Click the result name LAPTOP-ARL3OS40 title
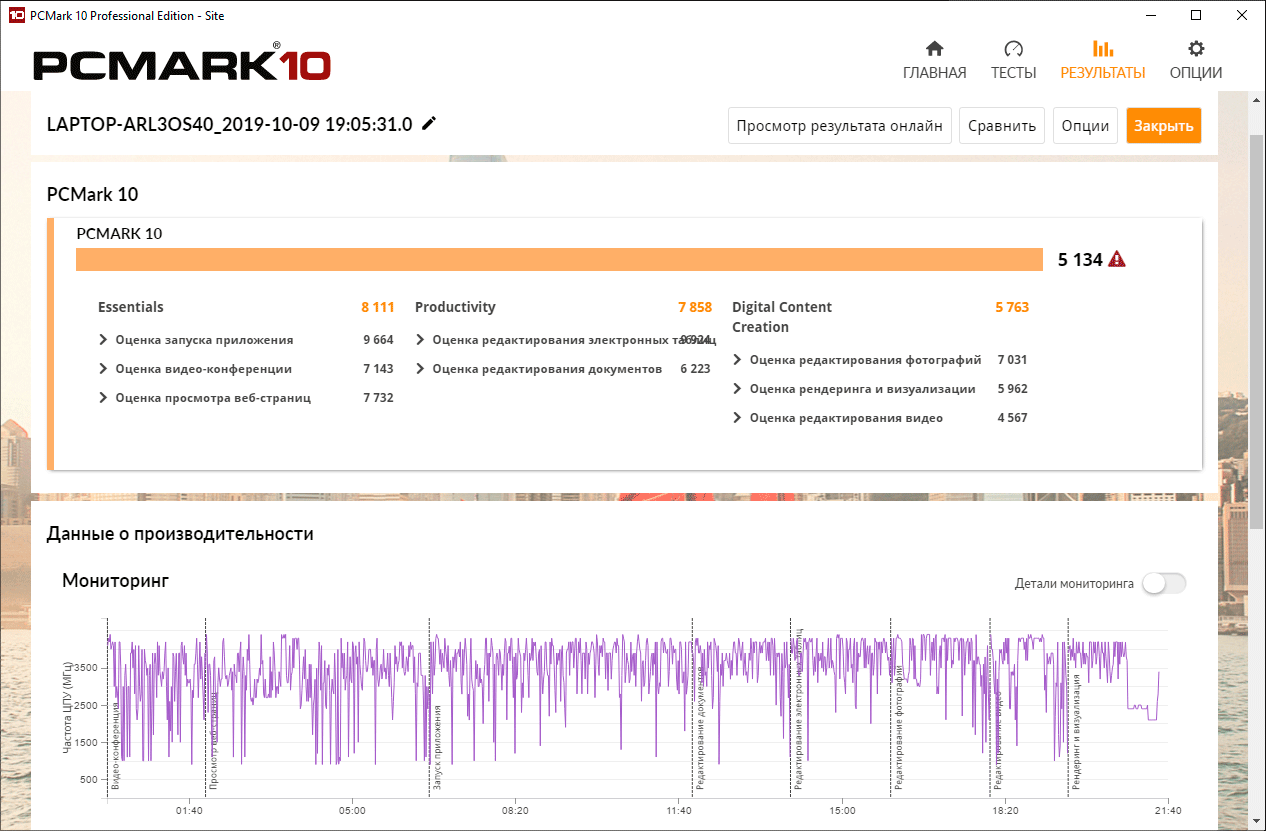Image resolution: width=1266 pixels, height=831 pixels. tap(229, 124)
